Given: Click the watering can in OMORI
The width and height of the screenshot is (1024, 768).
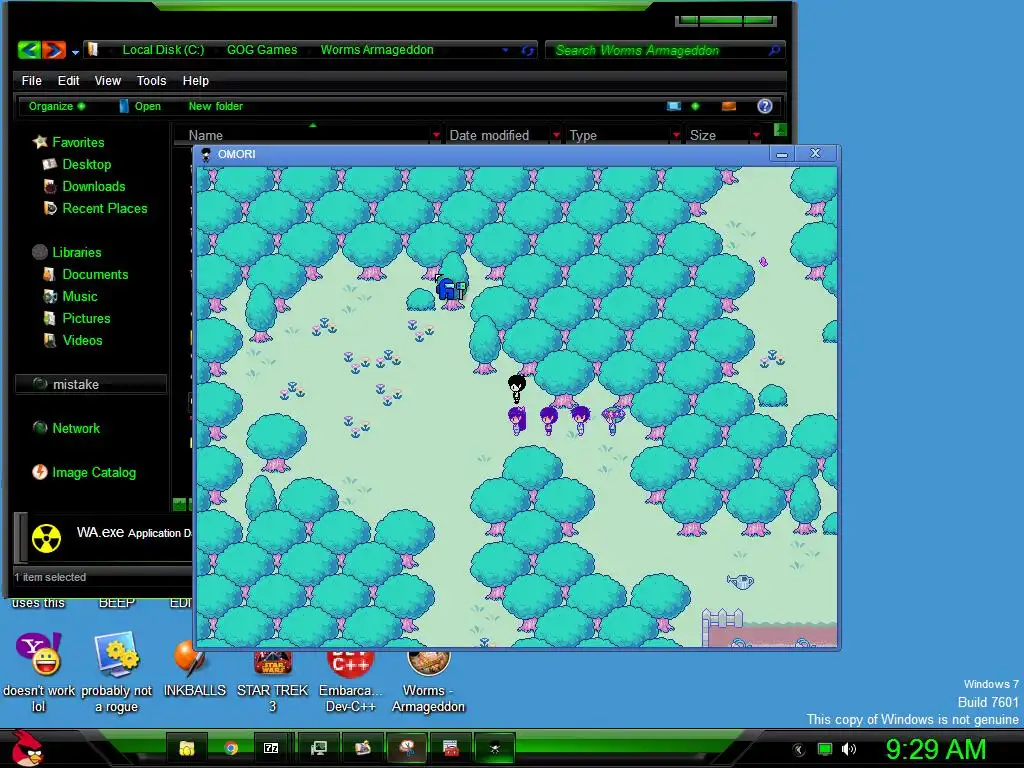Looking at the screenshot, I should click(x=741, y=581).
